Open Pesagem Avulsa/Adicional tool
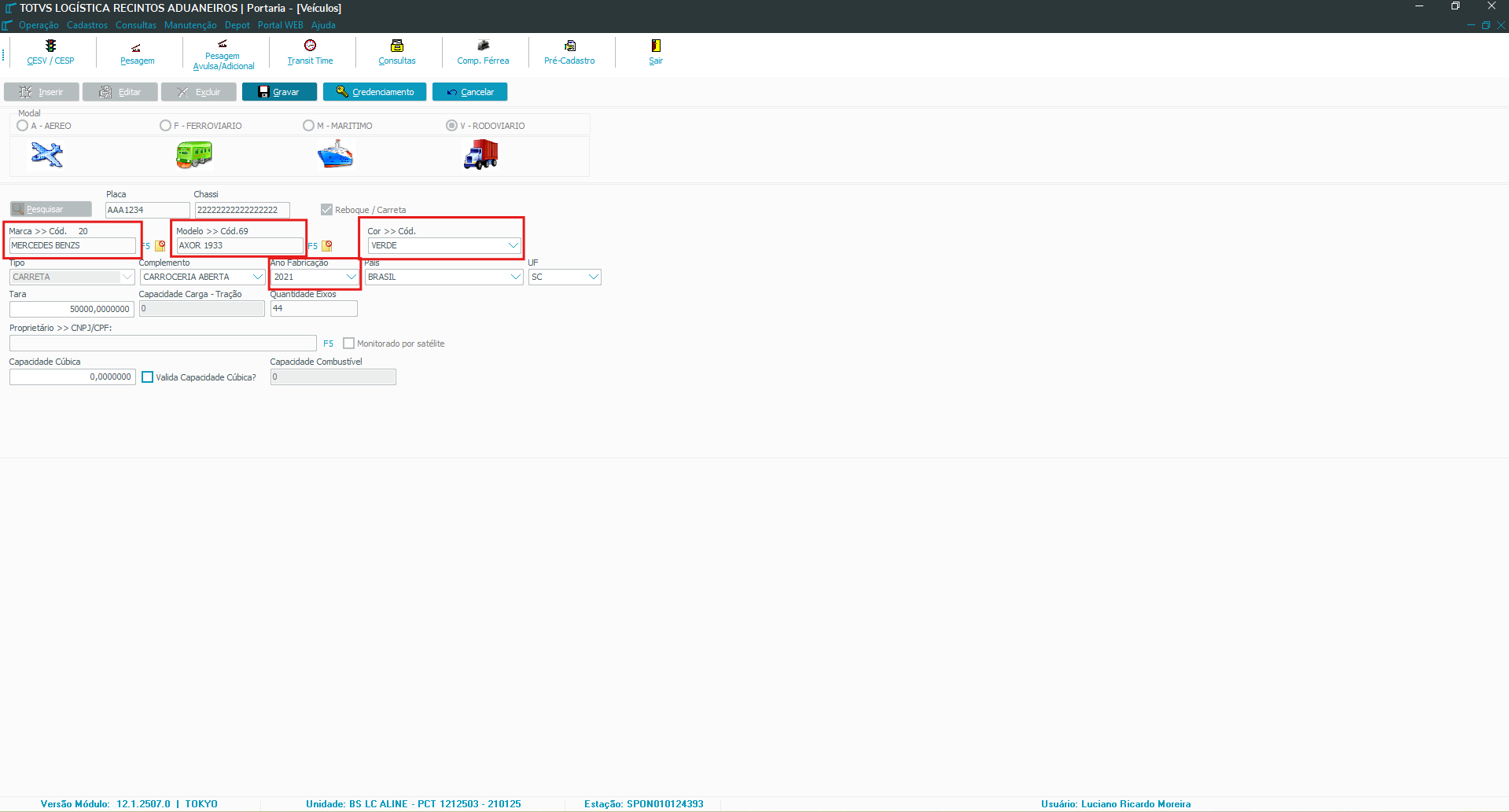 pyautogui.click(x=223, y=54)
